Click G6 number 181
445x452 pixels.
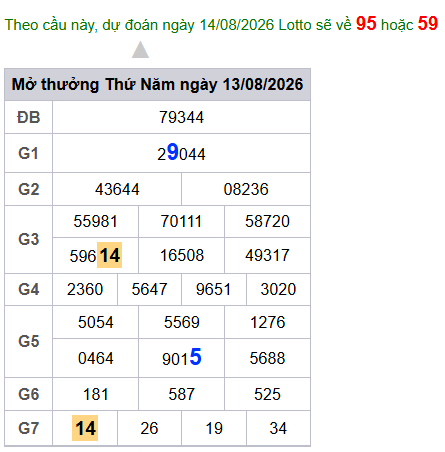(96, 394)
